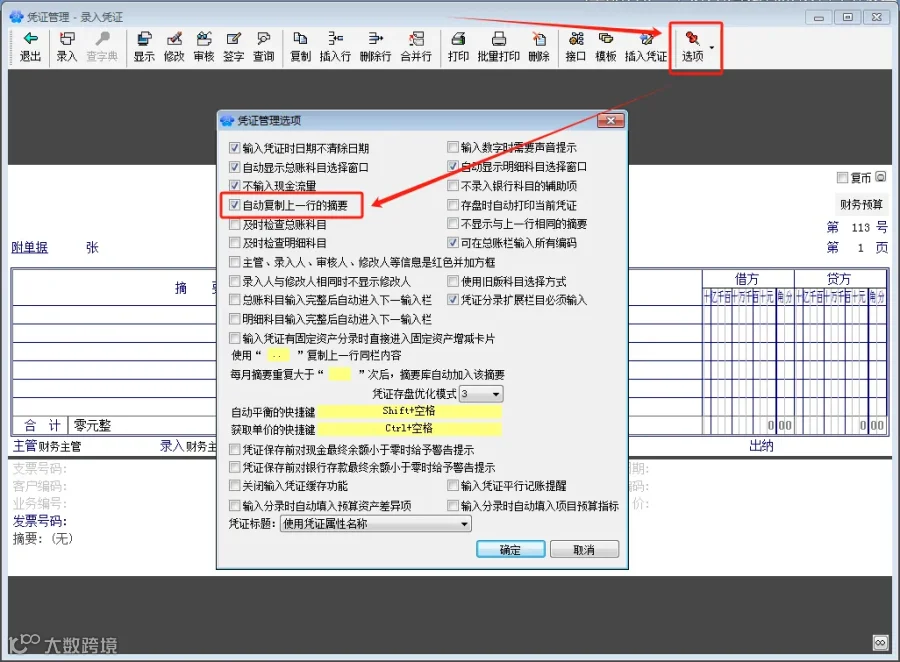
Task: Enable 输入凭证平行记账提醒 checkbox
Action: point(453,486)
